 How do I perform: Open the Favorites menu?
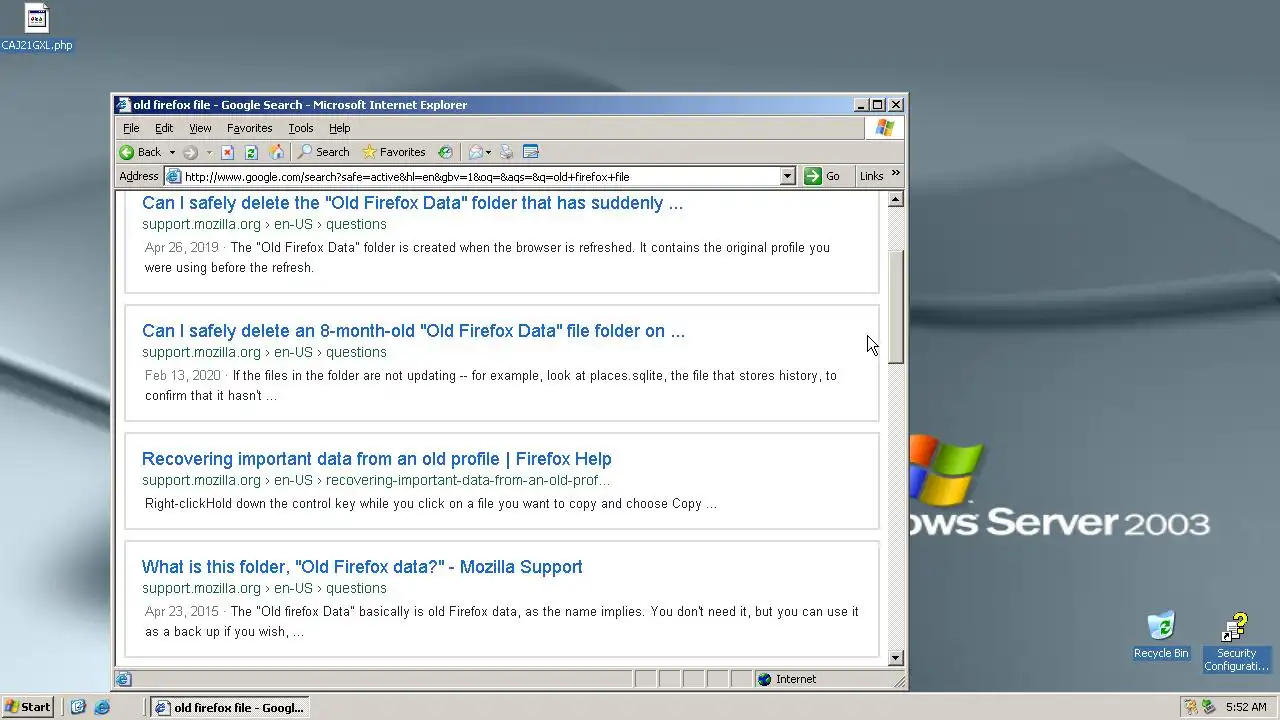point(249,128)
